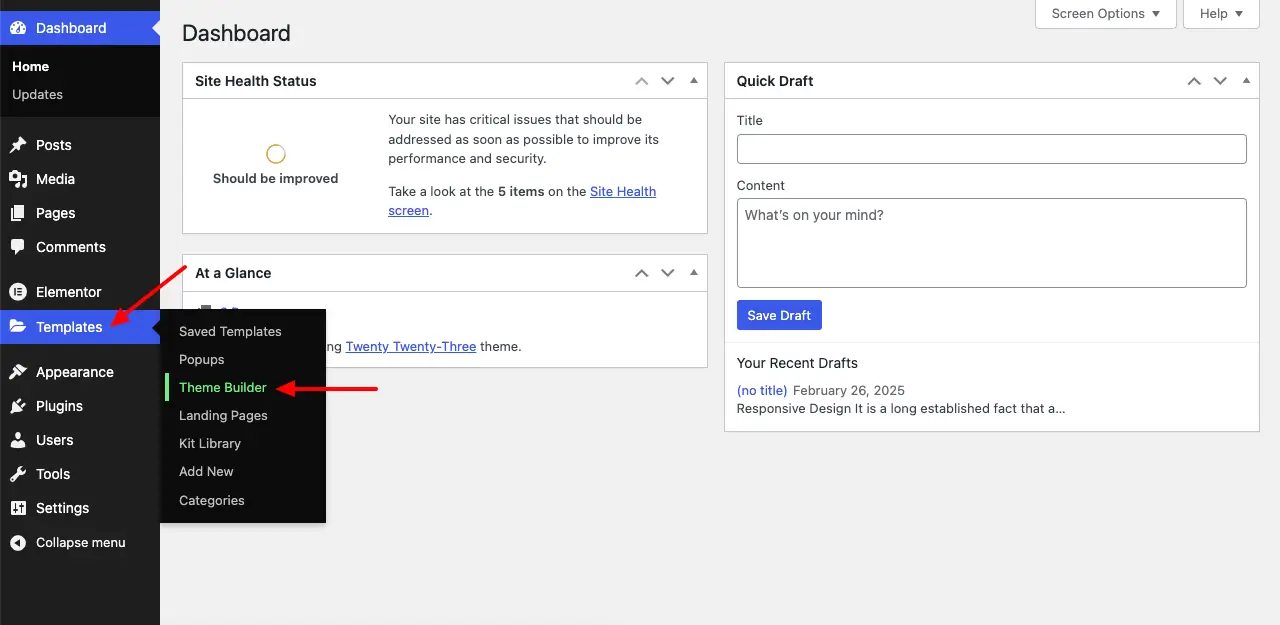Viewport: 1280px width, 625px height.
Task: Click the Tools wrench icon
Action: click(18, 474)
